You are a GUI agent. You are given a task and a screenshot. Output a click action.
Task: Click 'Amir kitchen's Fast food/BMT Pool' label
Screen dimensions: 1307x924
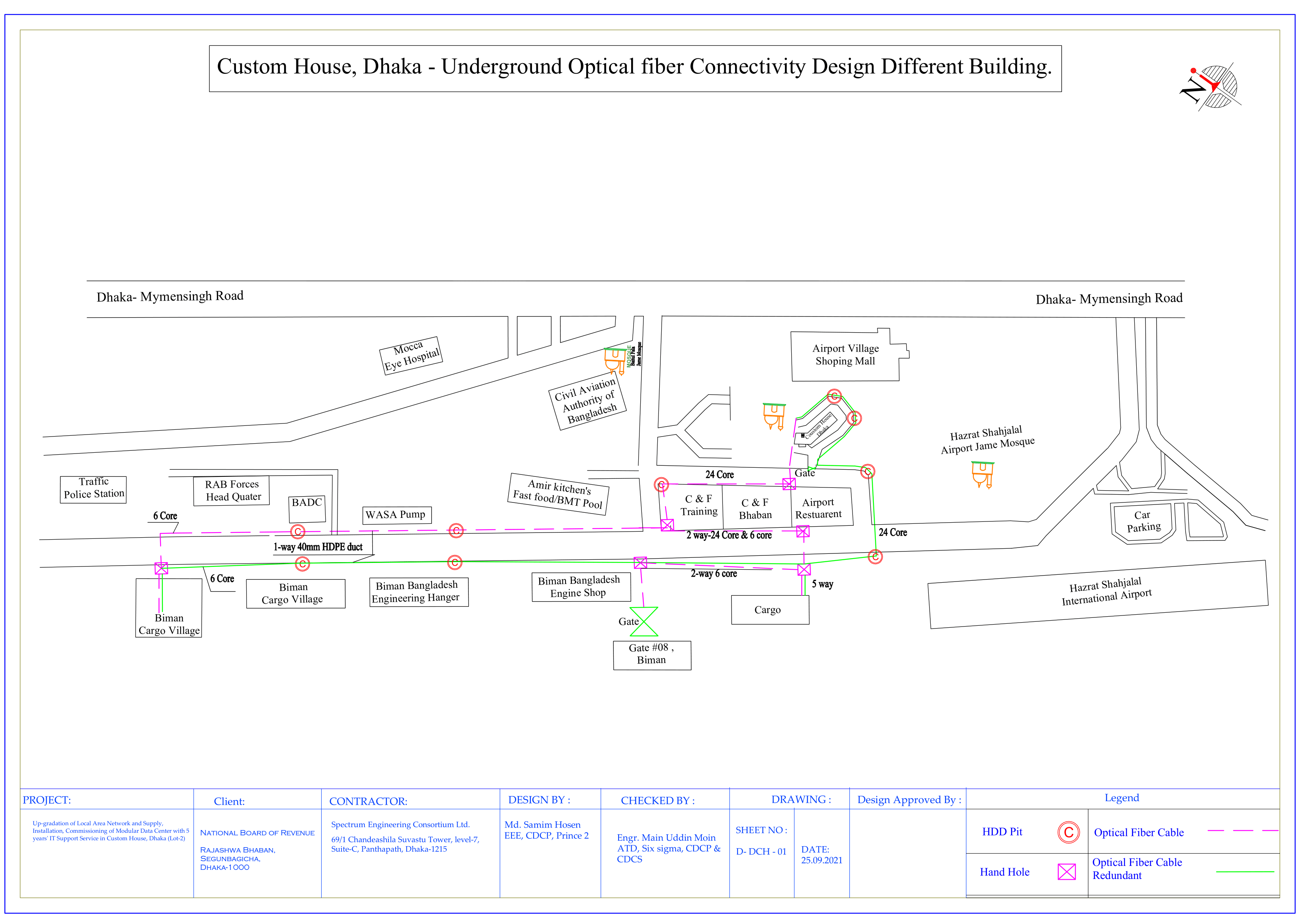point(558,494)
